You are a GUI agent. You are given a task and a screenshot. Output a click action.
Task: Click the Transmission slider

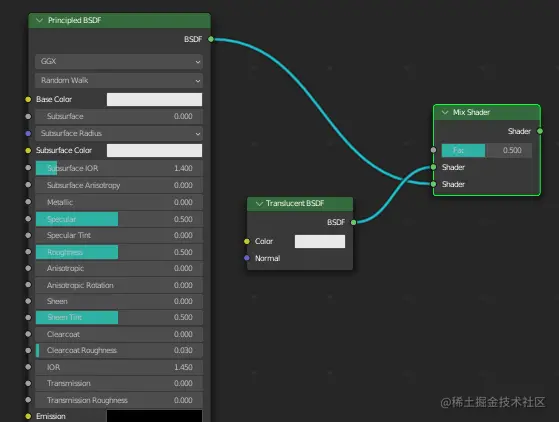click(x=119, y=384)
